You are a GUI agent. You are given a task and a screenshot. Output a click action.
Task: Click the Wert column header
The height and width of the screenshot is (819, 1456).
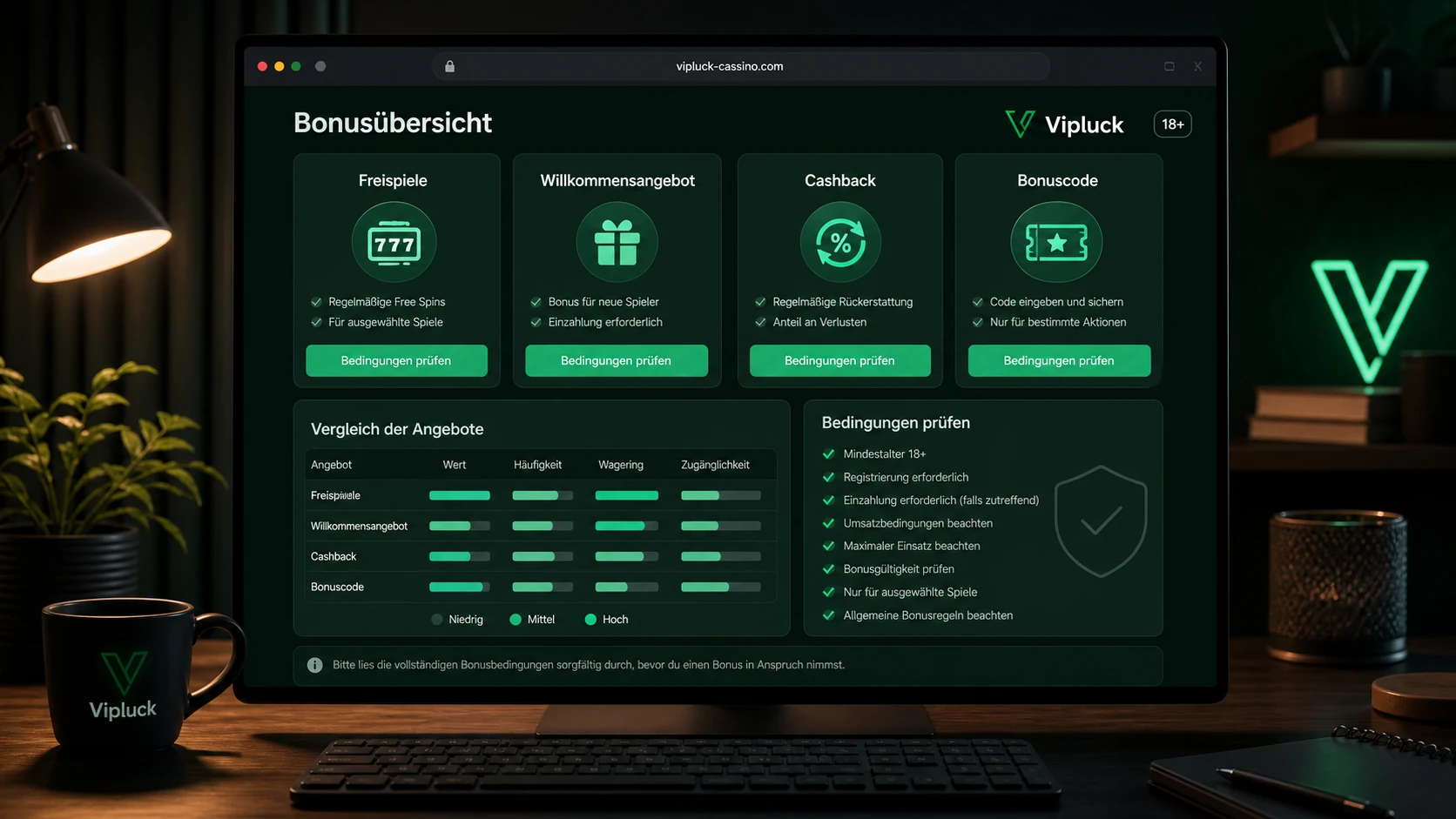pos(455,465)
